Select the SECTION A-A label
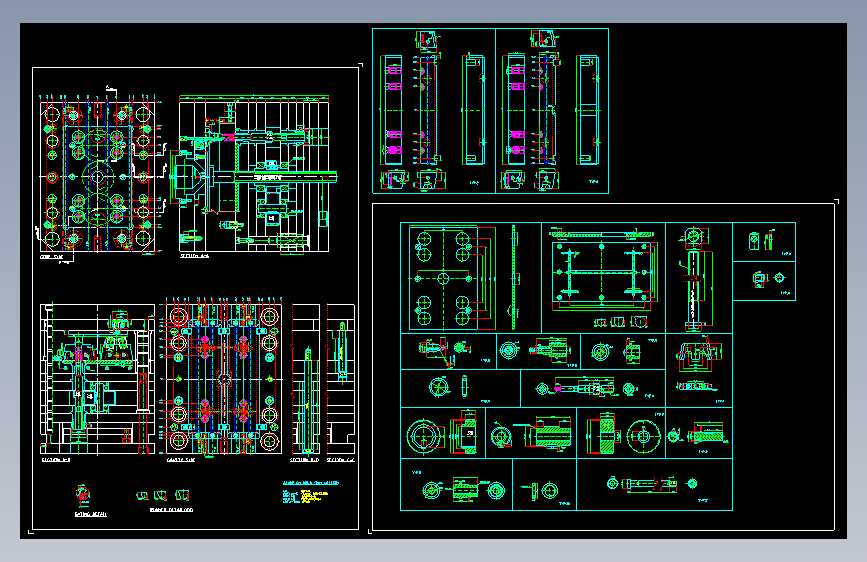 pyautogui.click(x=195, y=256)
